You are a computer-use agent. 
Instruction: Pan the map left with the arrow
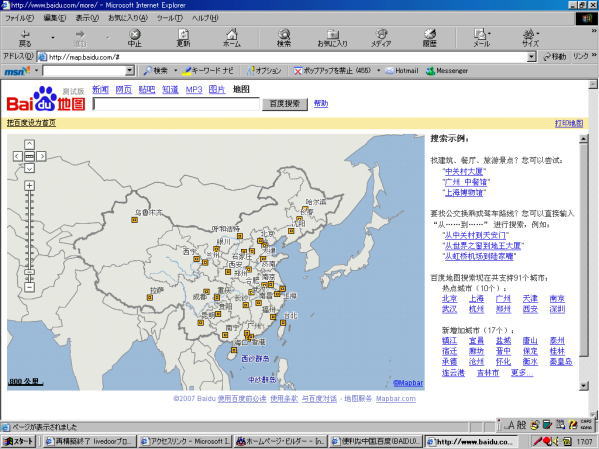[x=18, y=156]
